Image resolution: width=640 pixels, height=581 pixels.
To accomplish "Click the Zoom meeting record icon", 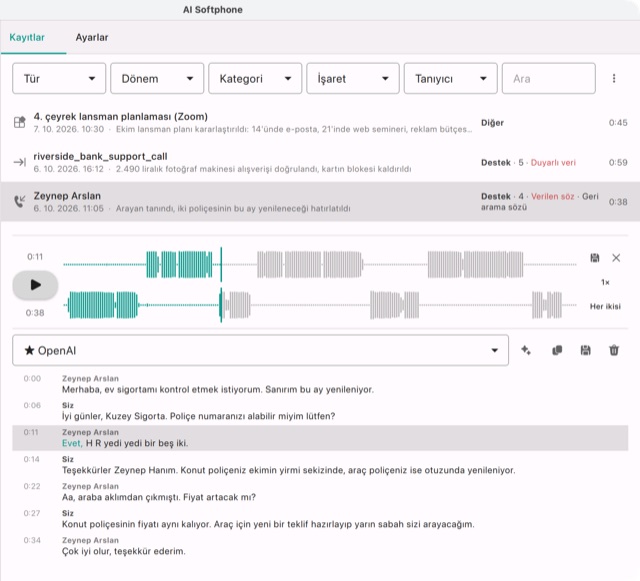I will click(20, 122).
